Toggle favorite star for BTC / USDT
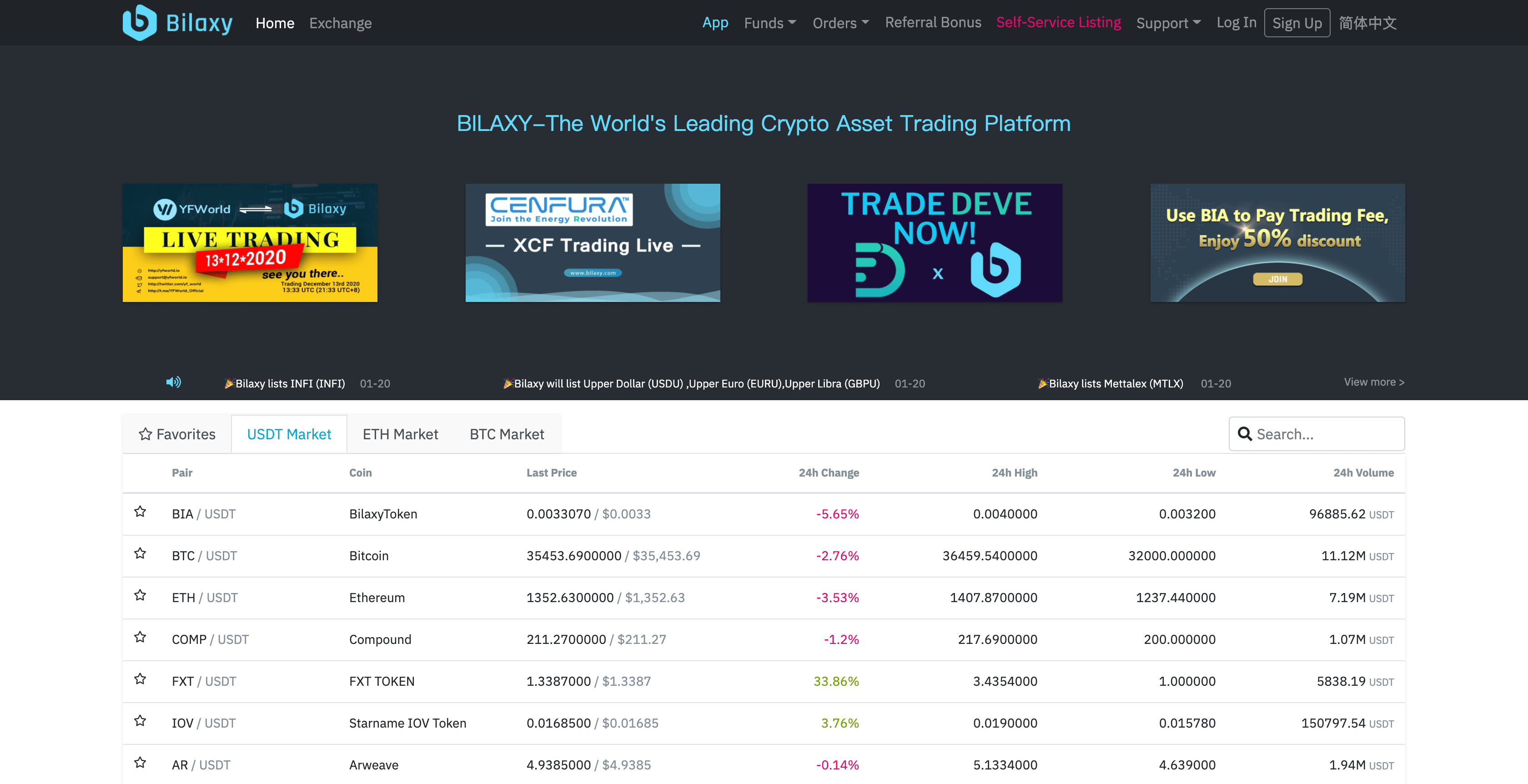 click(140, 553)
